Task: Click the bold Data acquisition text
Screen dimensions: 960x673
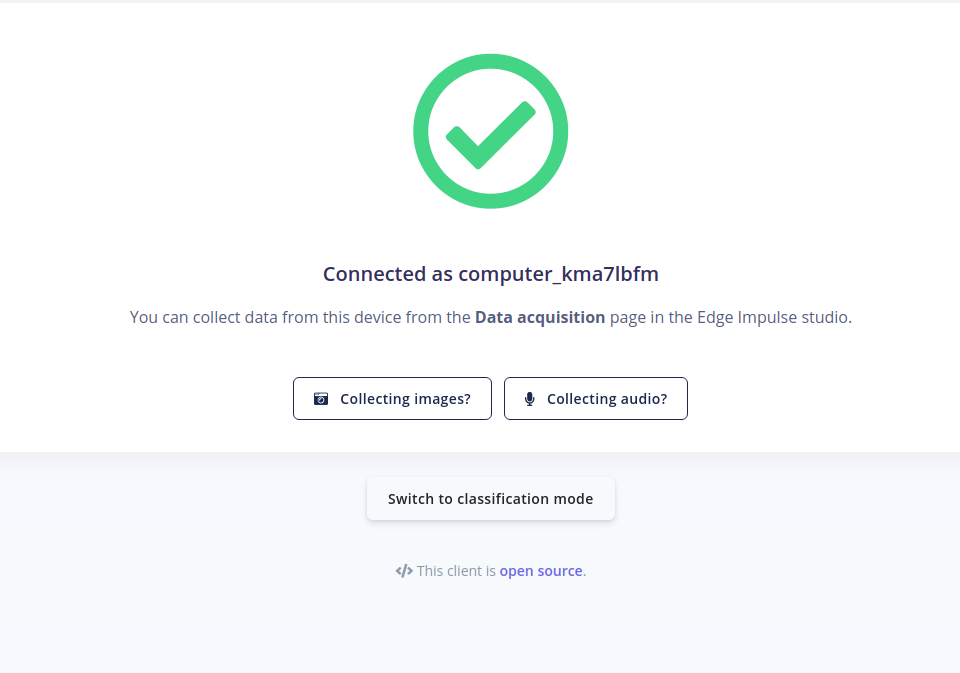Action: click(540, 317)
